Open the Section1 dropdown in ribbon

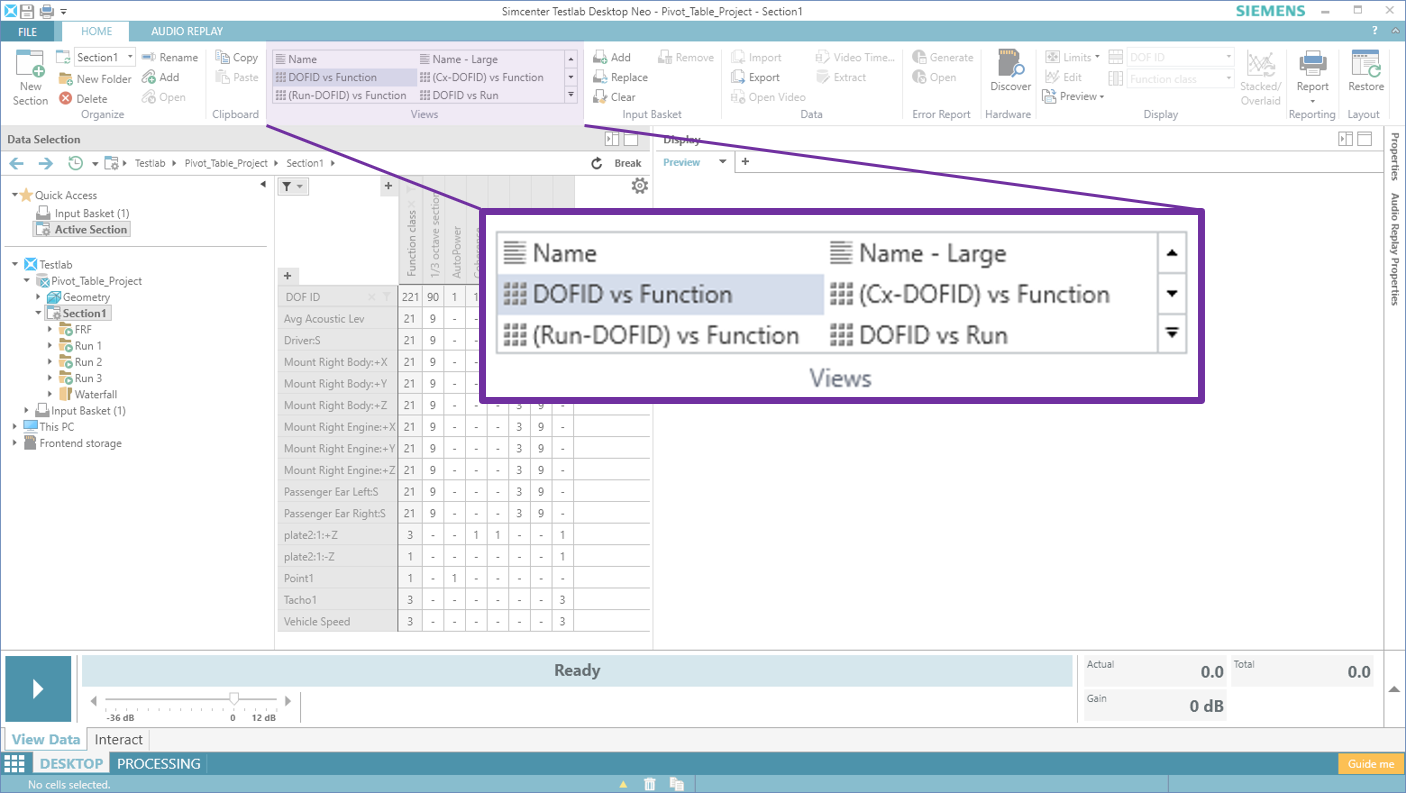point(130,58)
